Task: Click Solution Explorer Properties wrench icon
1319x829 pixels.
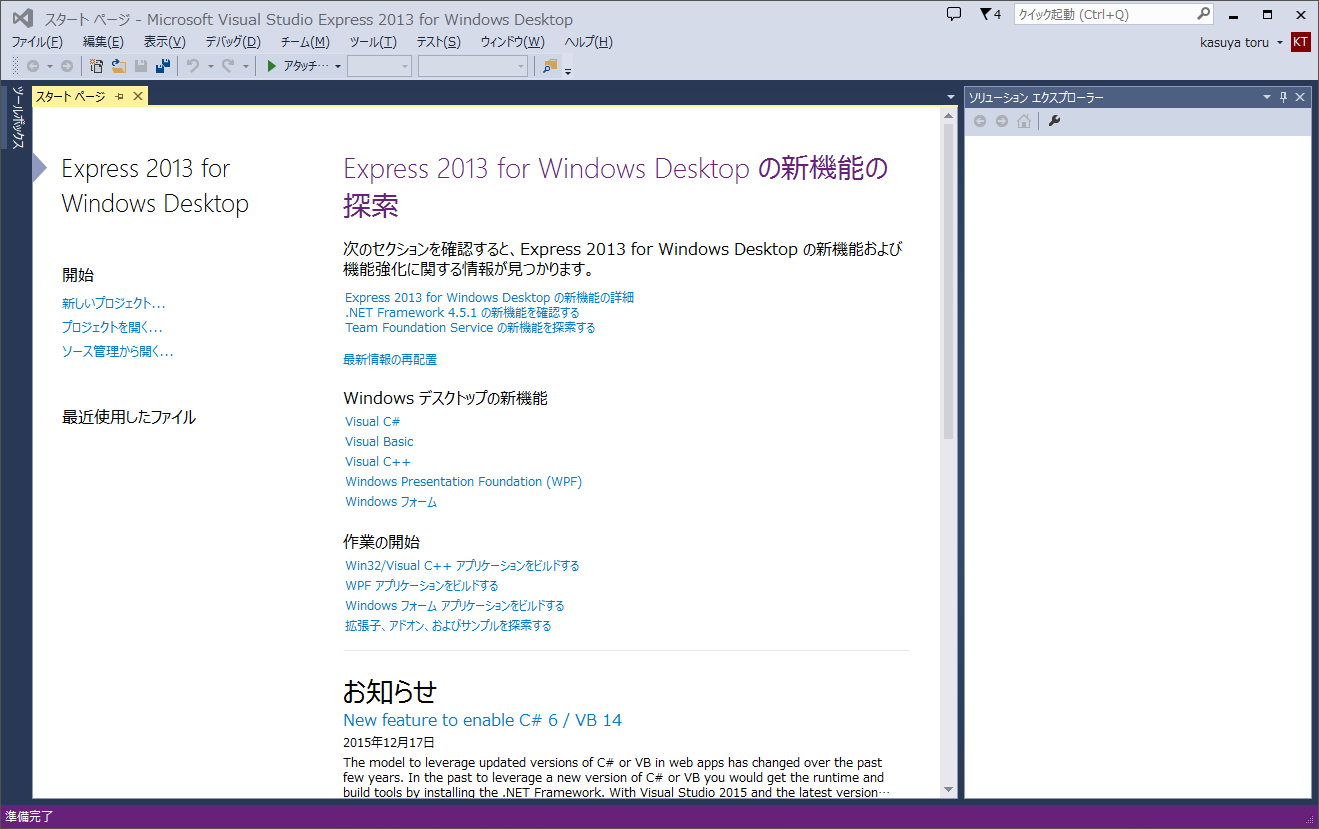Action: click(1054, 121)
